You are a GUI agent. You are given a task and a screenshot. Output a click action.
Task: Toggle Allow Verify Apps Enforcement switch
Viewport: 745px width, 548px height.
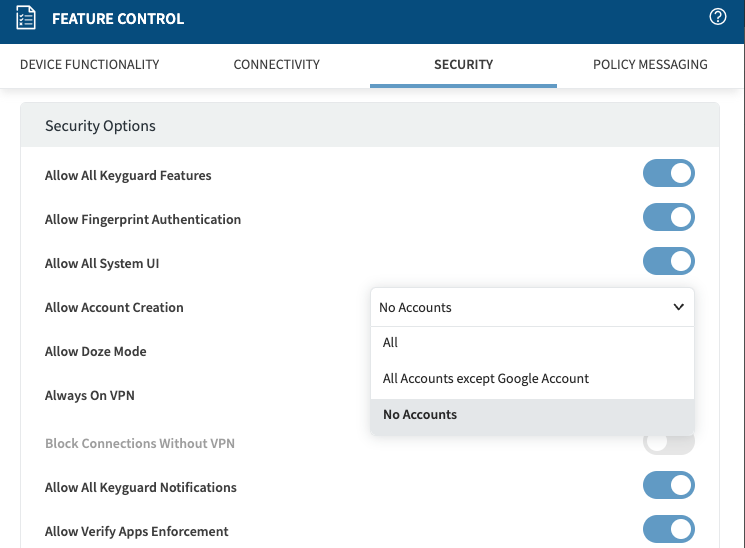[x=668, y=530]
